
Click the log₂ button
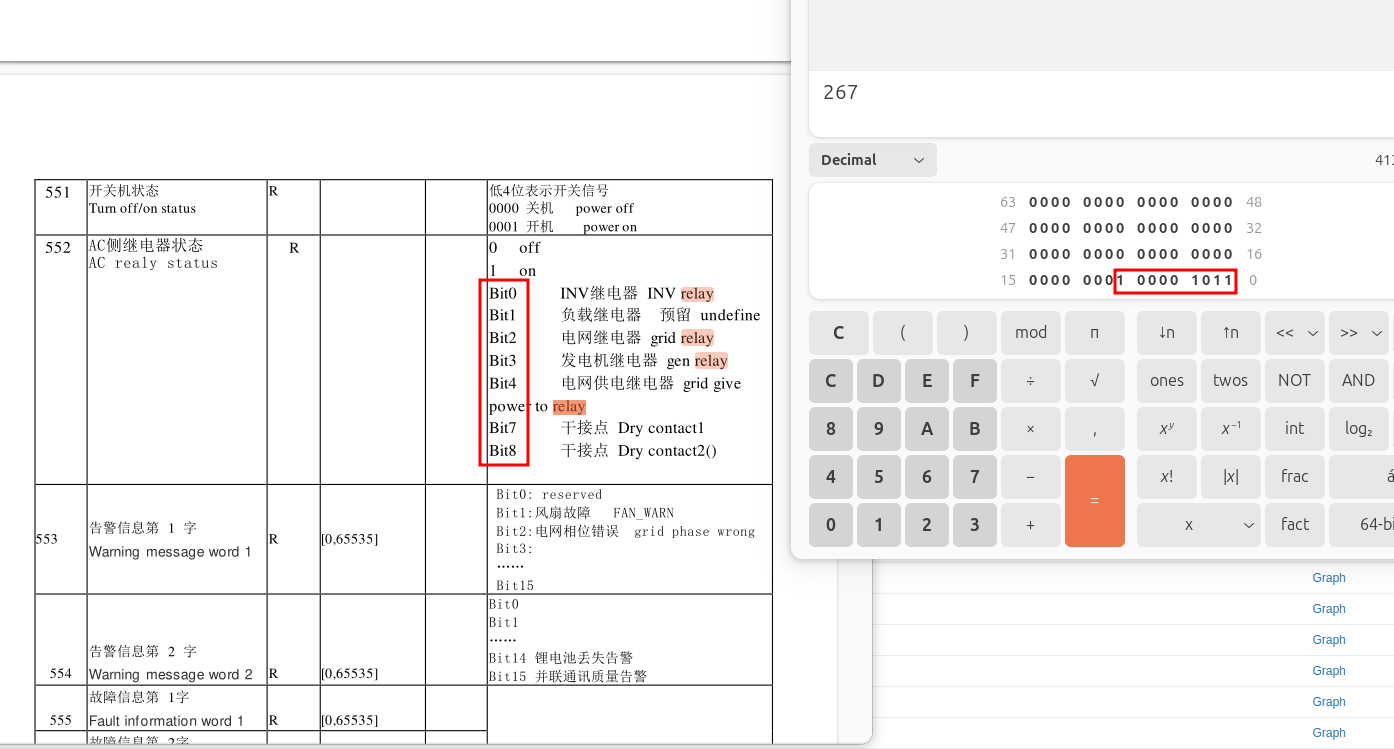coord(1358,429)
